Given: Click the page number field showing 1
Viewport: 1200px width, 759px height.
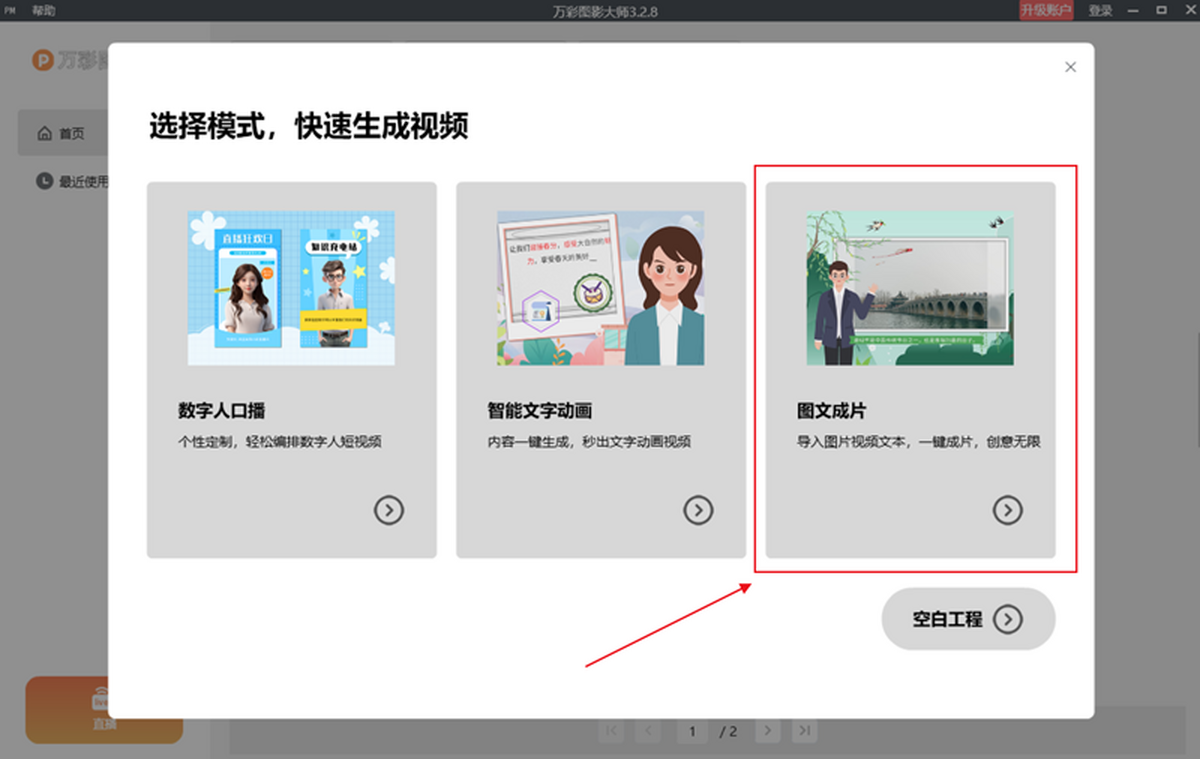Looking at the screenshot, I should 691,731.
